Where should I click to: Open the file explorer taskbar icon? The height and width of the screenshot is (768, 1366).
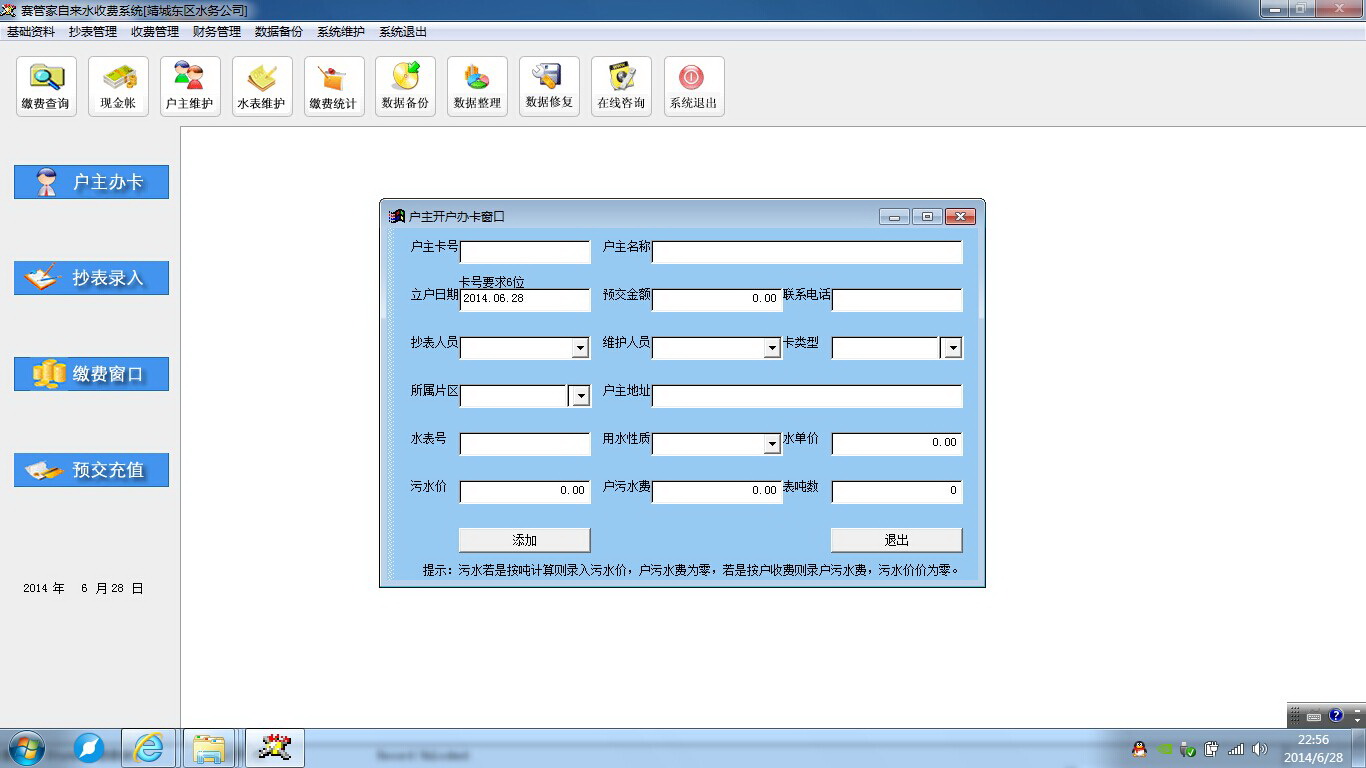(x=209, y=748)
